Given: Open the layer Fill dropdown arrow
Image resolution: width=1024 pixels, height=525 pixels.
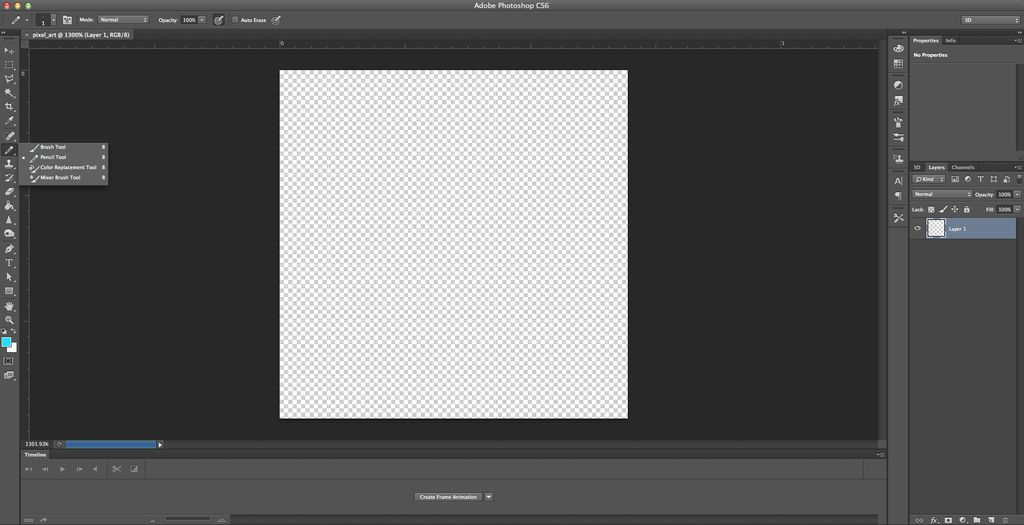Looking at the screenshot, I should tap(1017, 210).
